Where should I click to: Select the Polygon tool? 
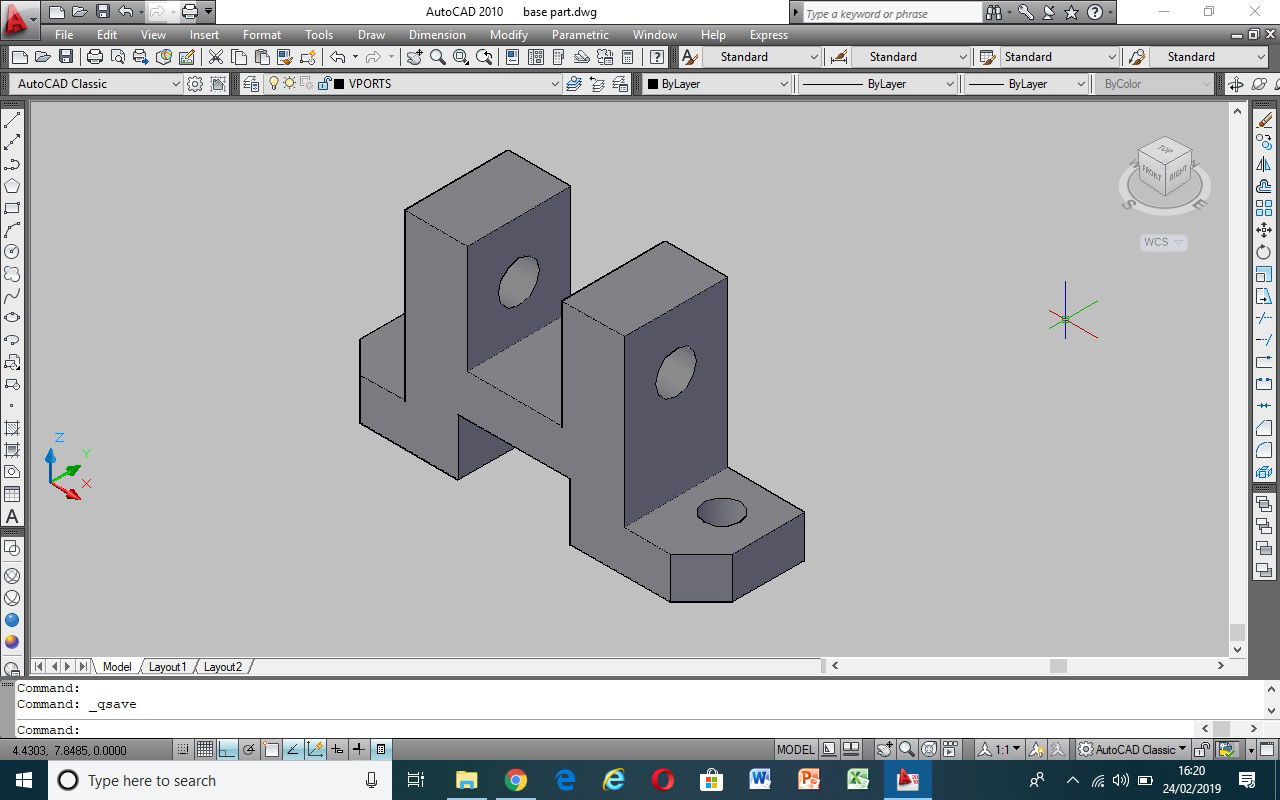[12, 184]
